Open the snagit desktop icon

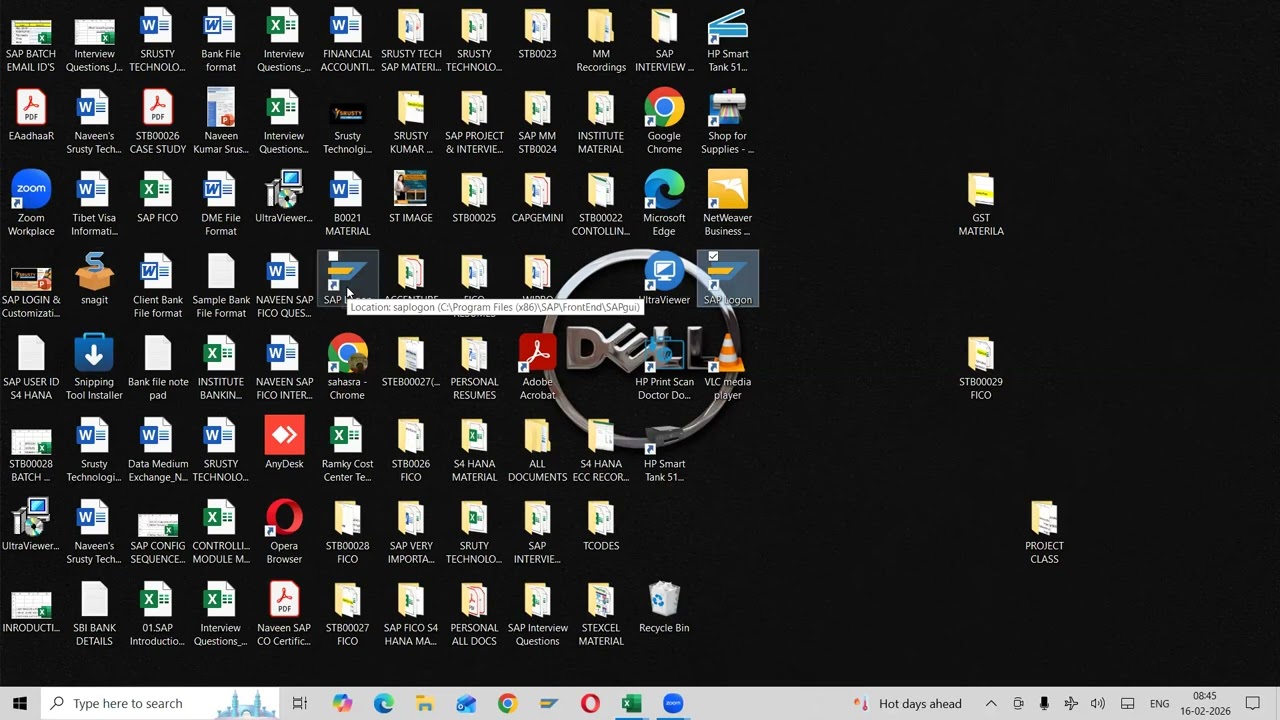pos(94,279)
